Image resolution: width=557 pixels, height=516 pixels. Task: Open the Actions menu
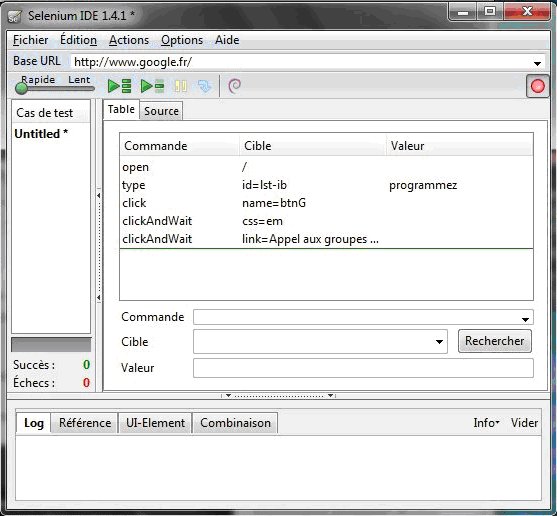(129, 40)
